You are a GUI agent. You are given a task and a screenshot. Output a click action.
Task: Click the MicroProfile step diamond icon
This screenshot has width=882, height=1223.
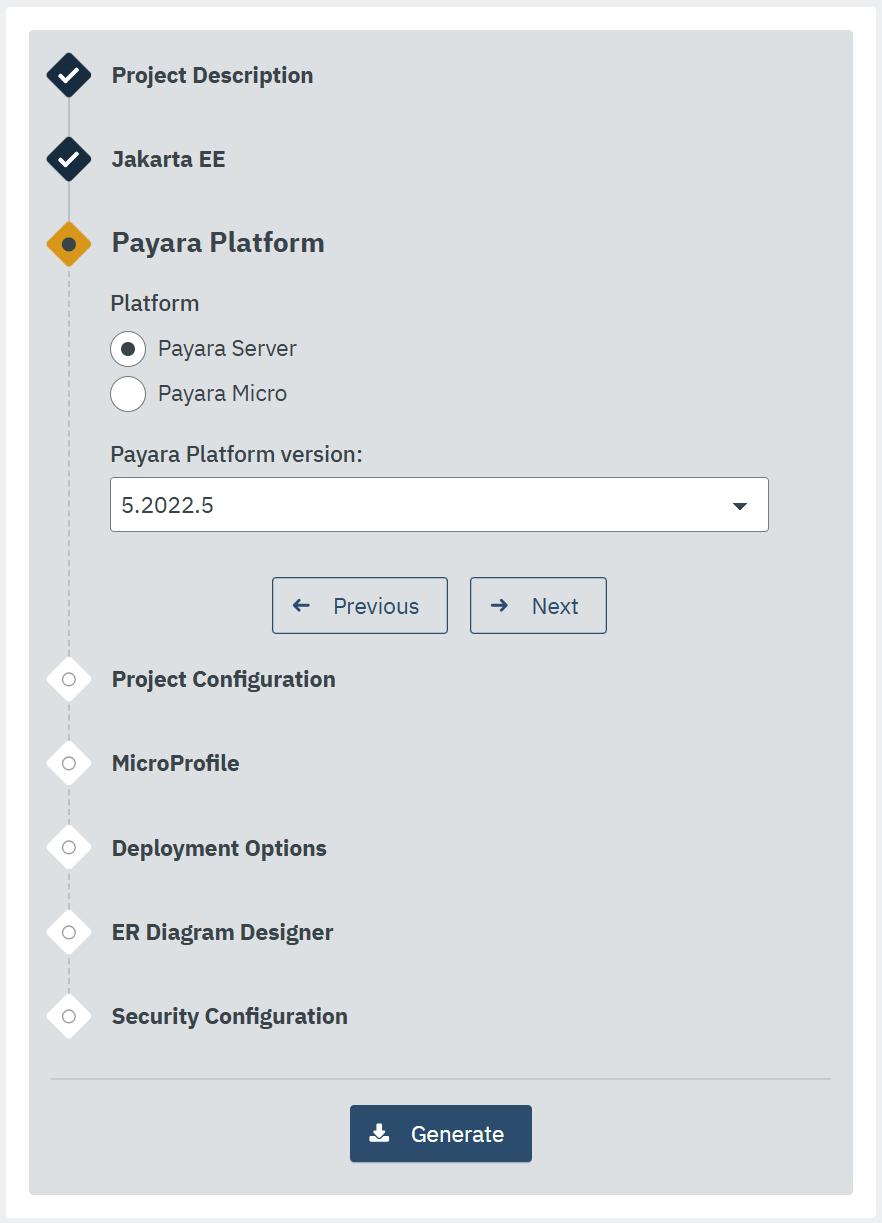click(68, 763)
